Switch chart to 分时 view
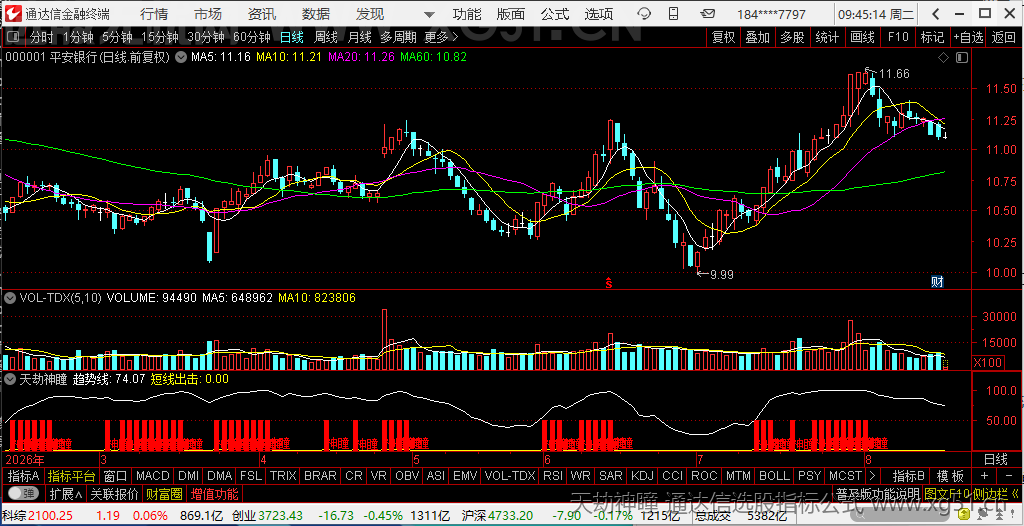Screen dimensions: 1024x526 point(42,37)
